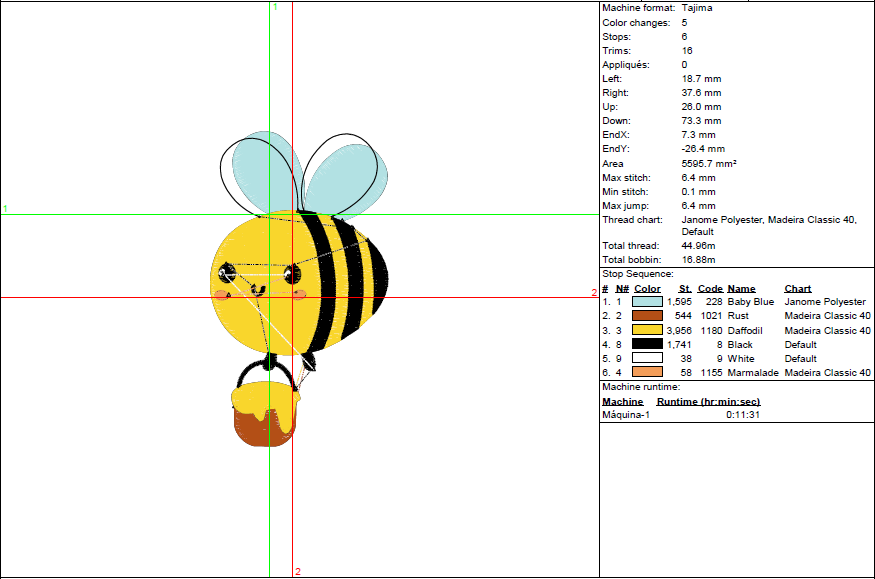Screen dimensions: 875x579
Task: Click the bee's right blue wing
Action: (x=345, y=178)
